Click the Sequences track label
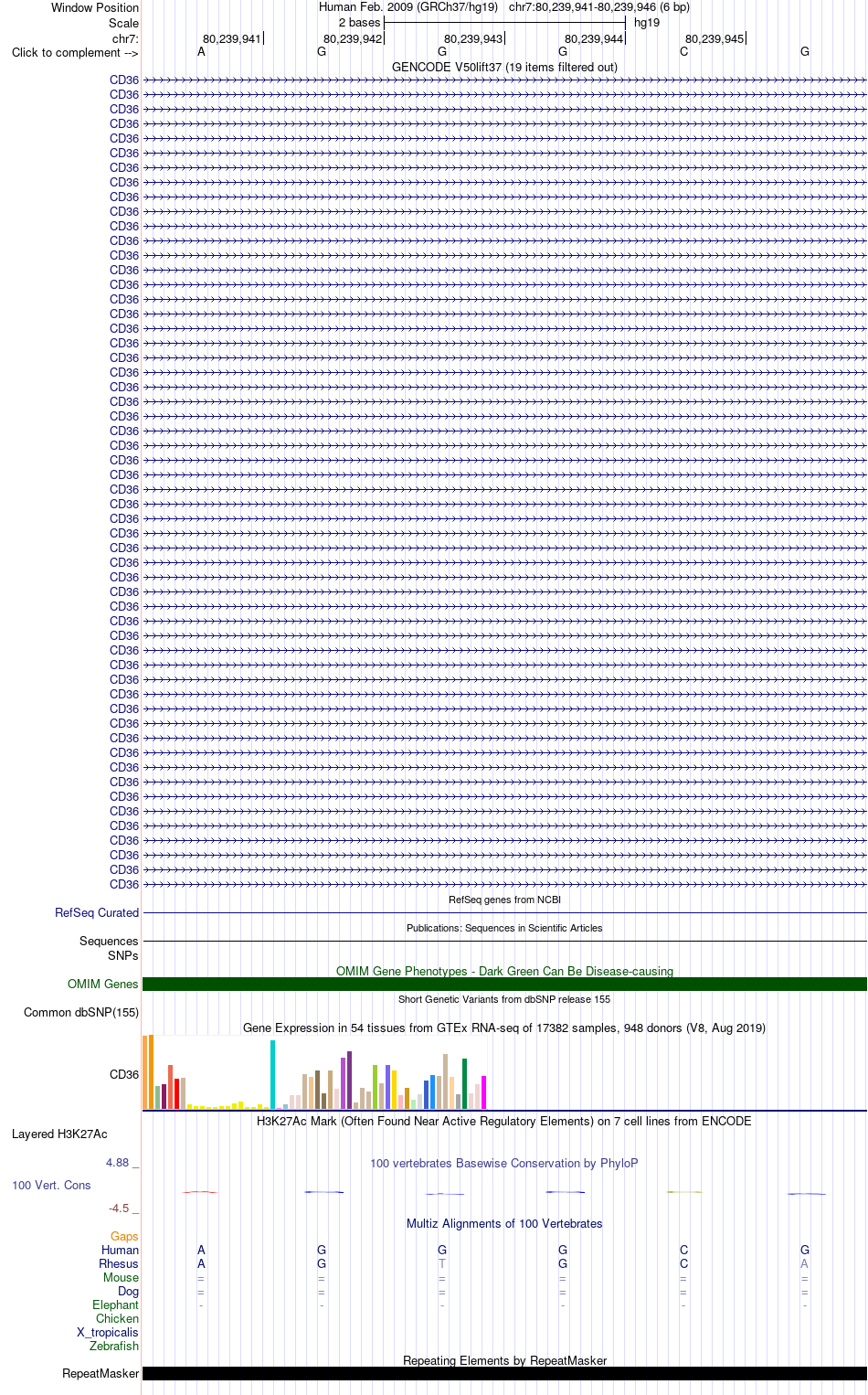The image size is (868, 1395). click(109, 941)
